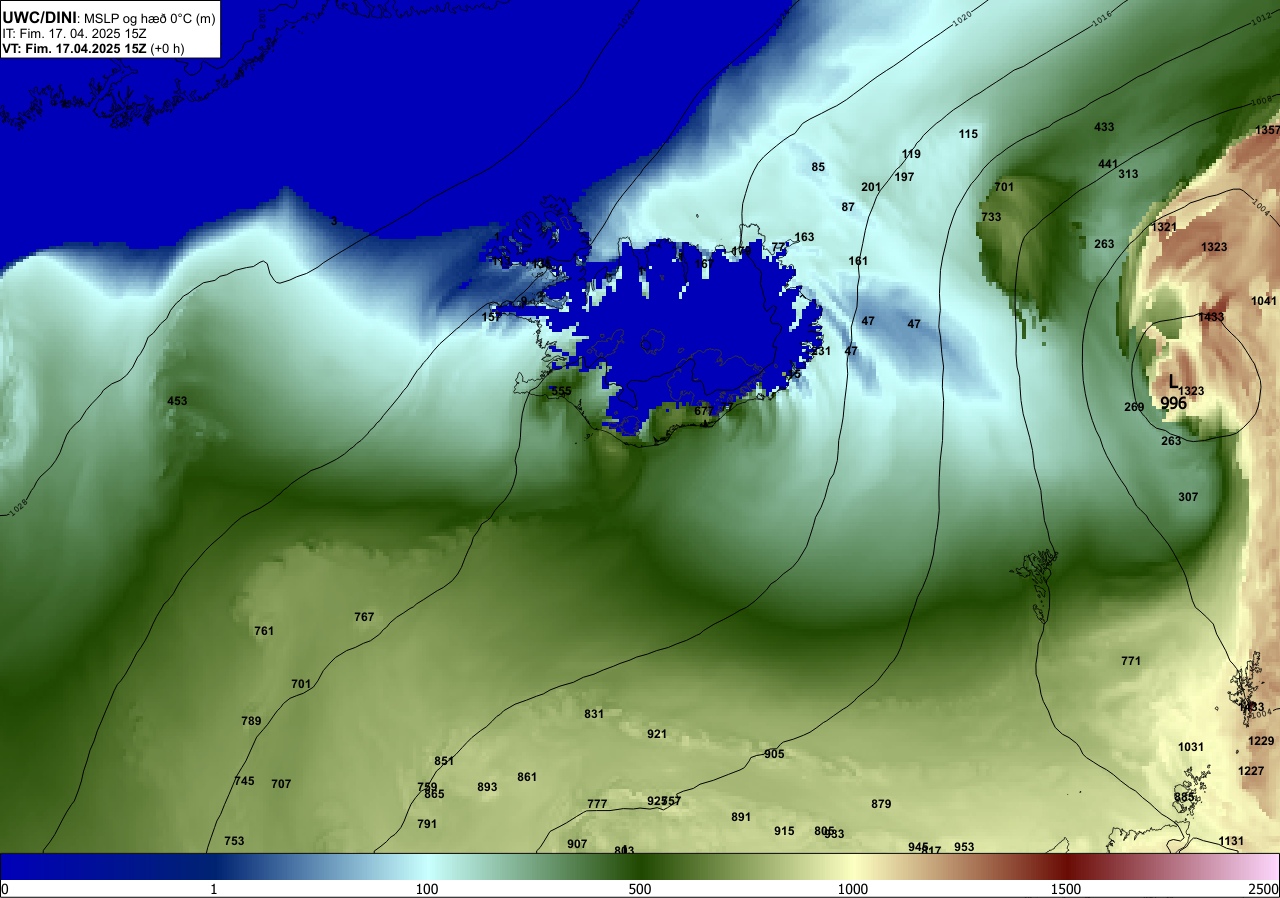Click the height value 753
This screenshot has height=898, width=1280.
pyautogui.click(x=234, y=841)
